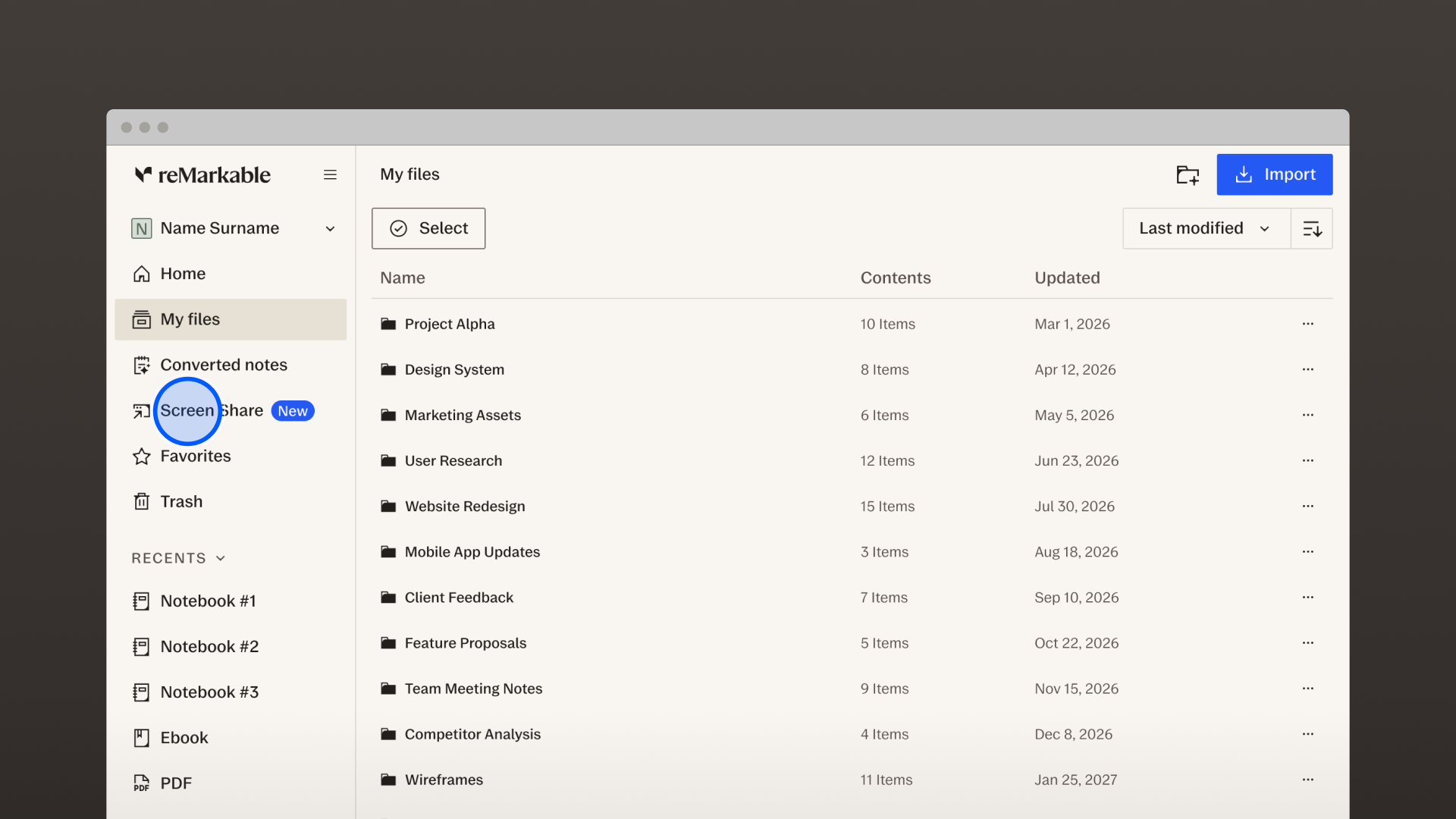Open more options for Wireframes folder

click(1307, 780)
